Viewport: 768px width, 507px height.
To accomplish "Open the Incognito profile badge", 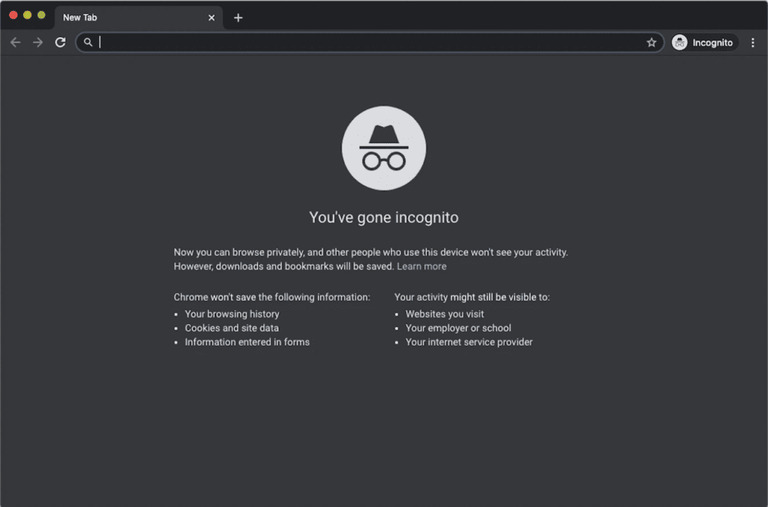I will 704,43.
